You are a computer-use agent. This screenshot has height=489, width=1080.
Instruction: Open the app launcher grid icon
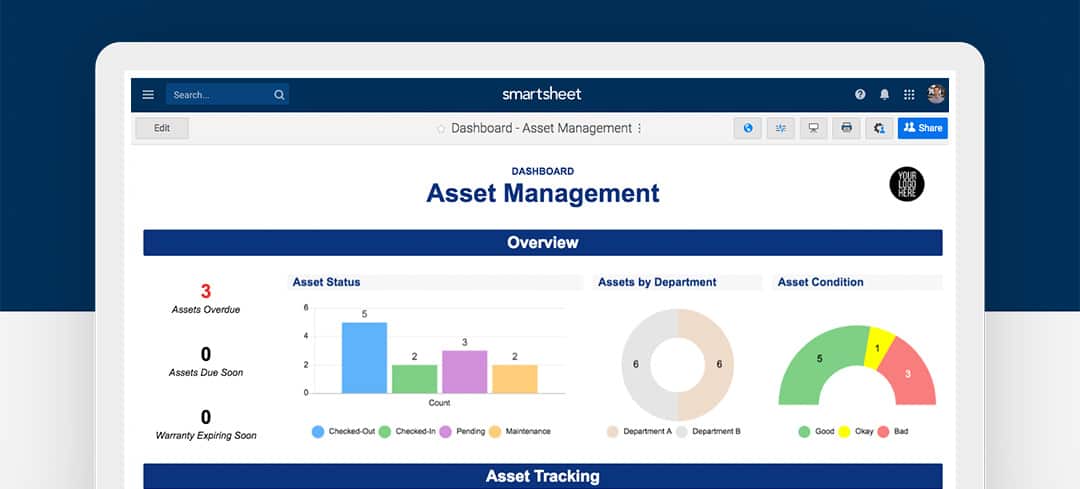[909, 95]
